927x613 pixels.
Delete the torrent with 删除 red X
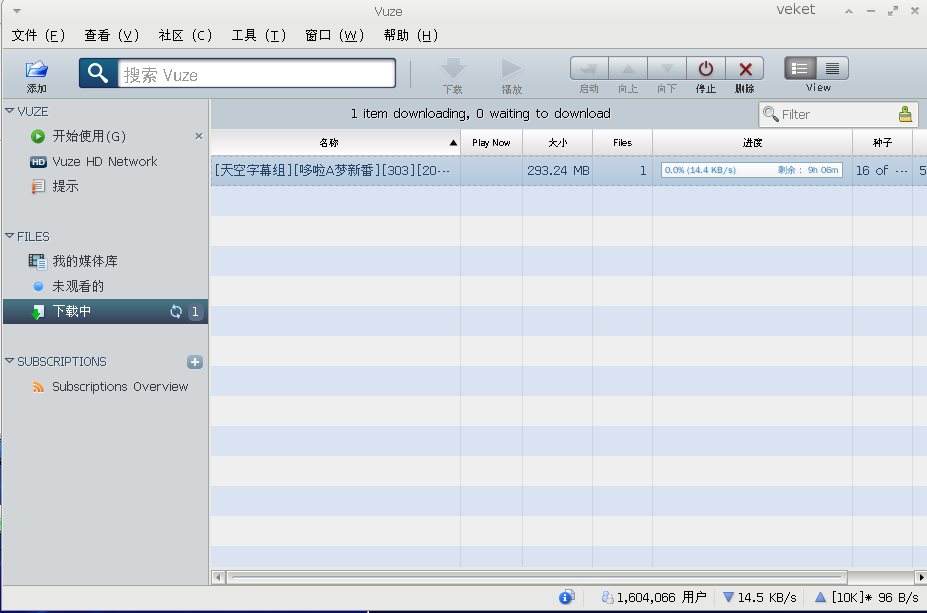(x=745, y=68)
